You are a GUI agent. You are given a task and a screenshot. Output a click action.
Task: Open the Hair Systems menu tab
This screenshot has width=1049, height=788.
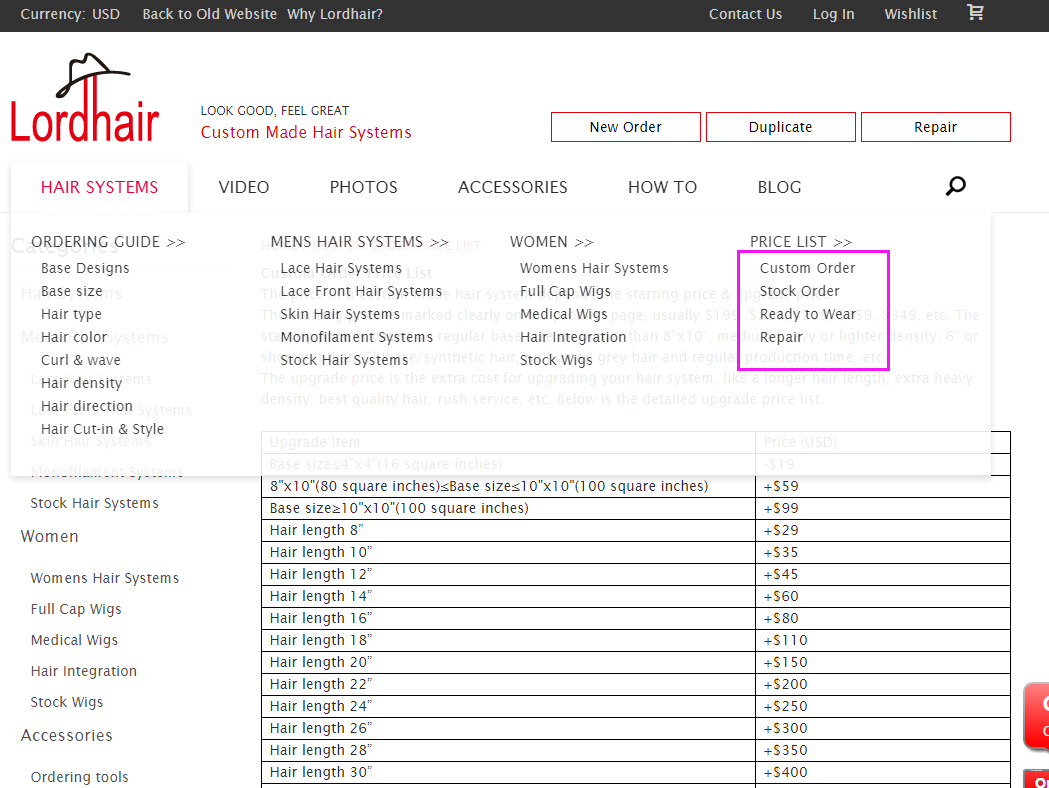pos(100,187)
